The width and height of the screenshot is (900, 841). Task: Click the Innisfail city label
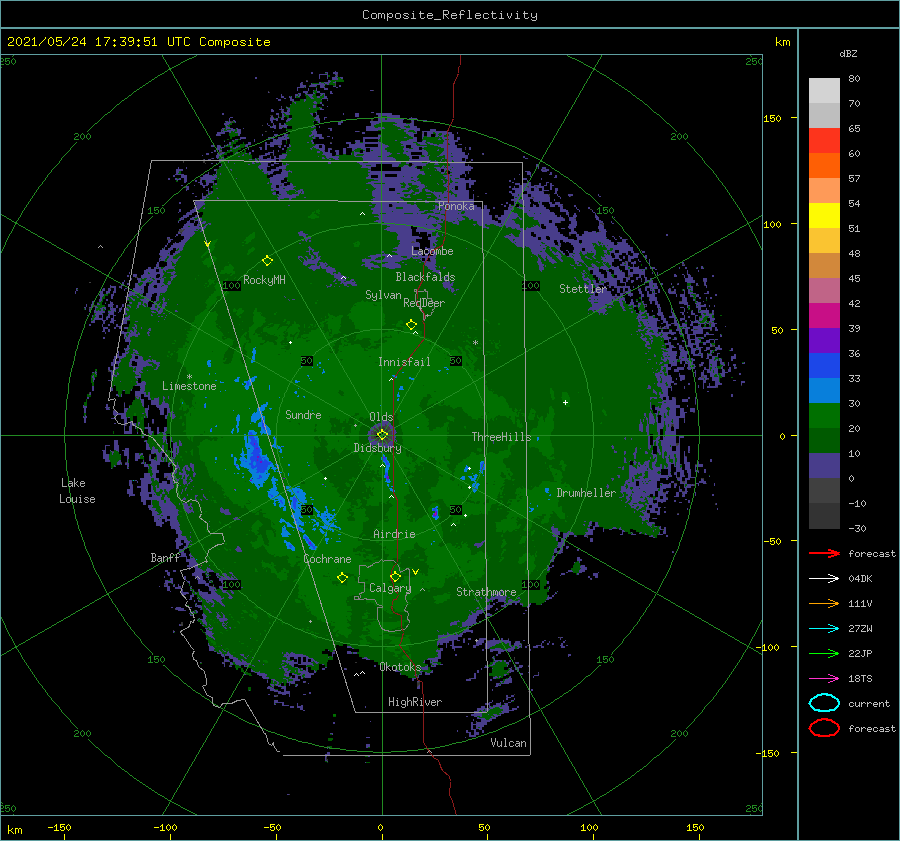click(404, 362)
